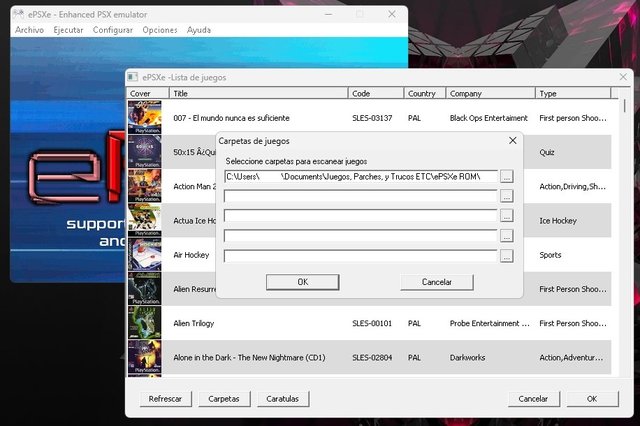This screenshot has width=640, height=426.
Task: Click the fourth empty folder path field
Action: pyautogui.click(x=361, y=235)
